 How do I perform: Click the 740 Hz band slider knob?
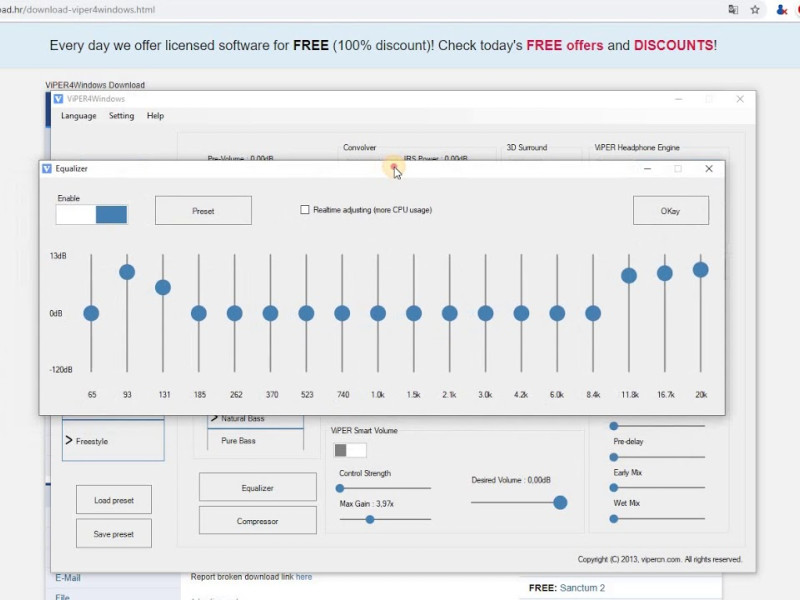click(x=342, y=313)
